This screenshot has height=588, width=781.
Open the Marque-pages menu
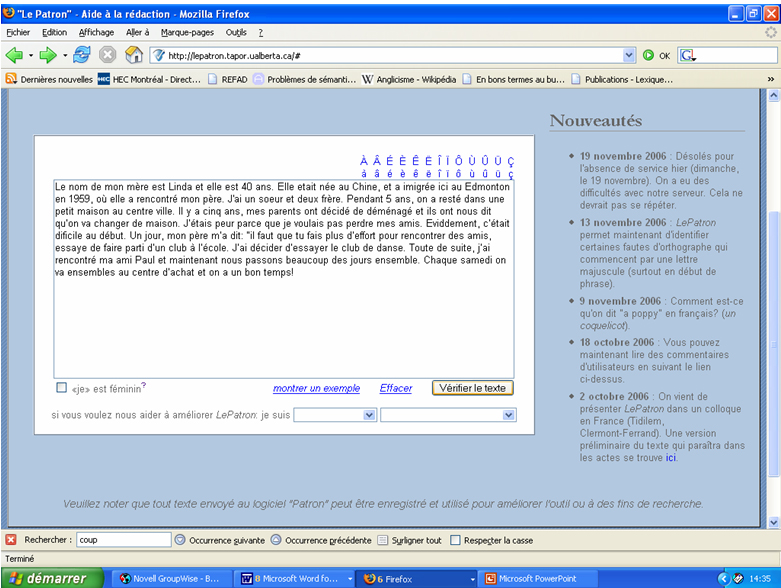(187, 32)
